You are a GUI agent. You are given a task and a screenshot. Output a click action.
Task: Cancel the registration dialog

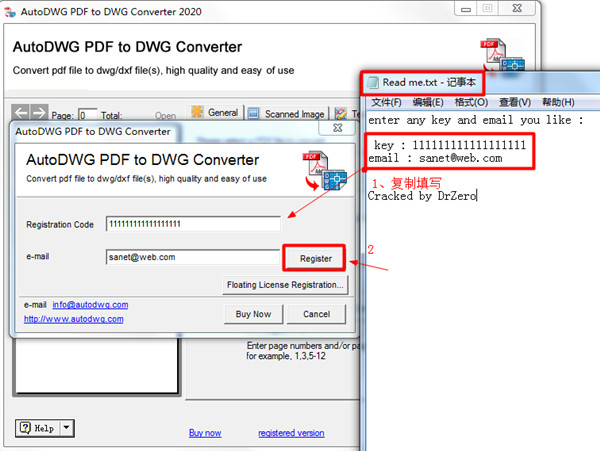tap(316, 314)
